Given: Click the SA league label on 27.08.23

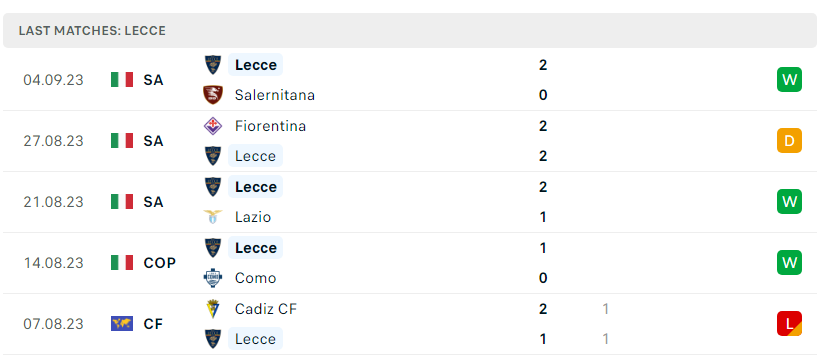Looking at the screenshot, I should [x=153, y=141].
